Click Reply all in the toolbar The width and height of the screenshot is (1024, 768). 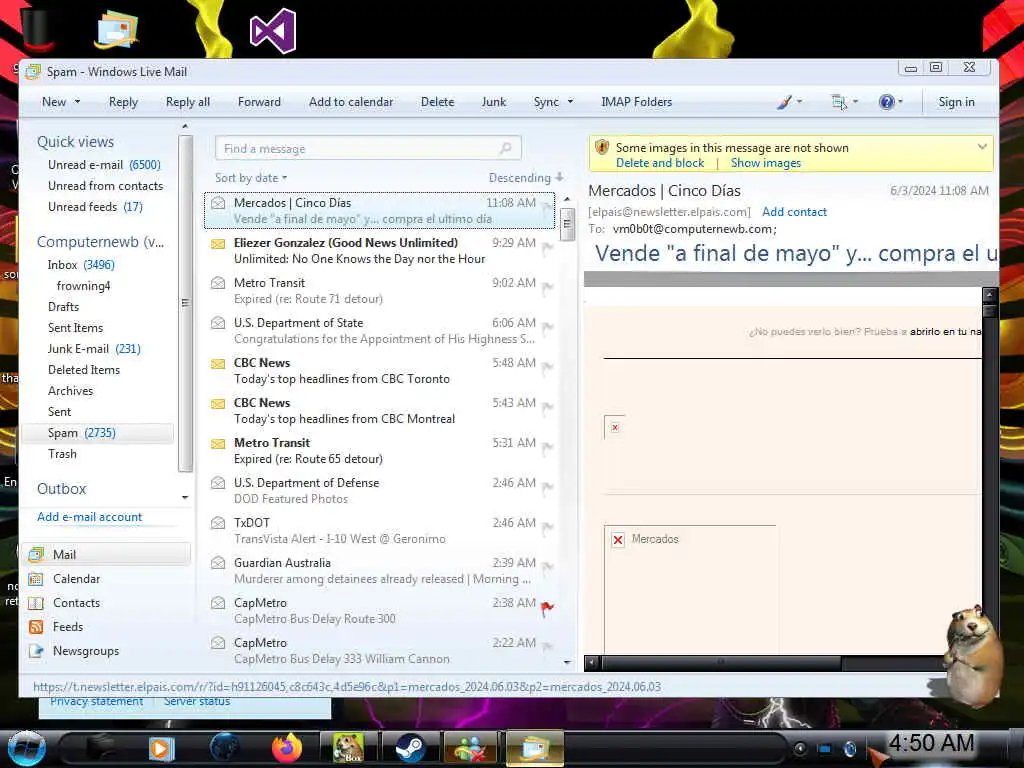(x=187, y=102)
